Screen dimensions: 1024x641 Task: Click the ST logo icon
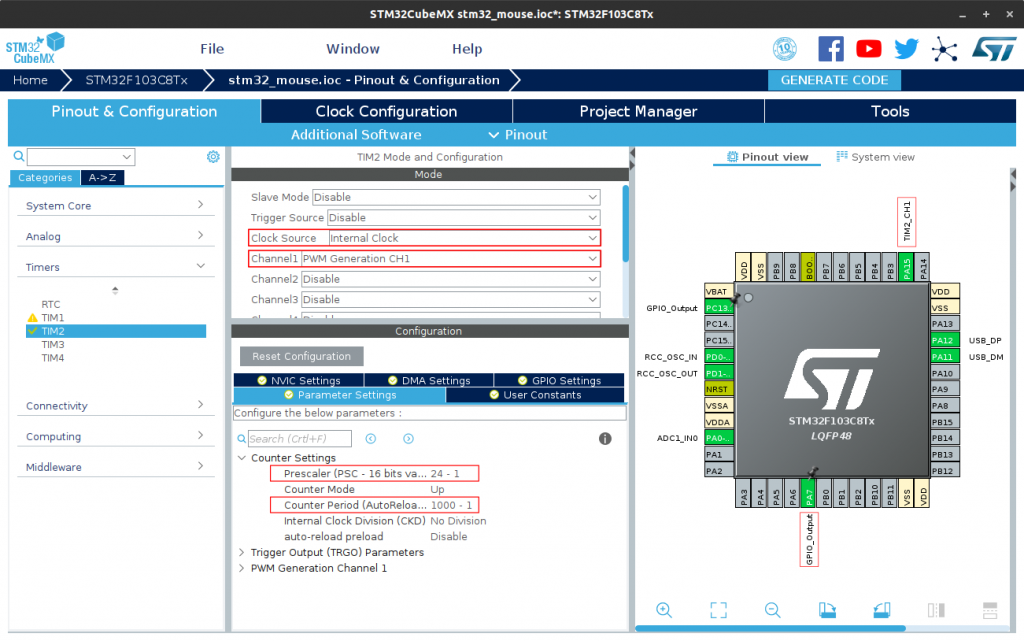tap(994, 49)
